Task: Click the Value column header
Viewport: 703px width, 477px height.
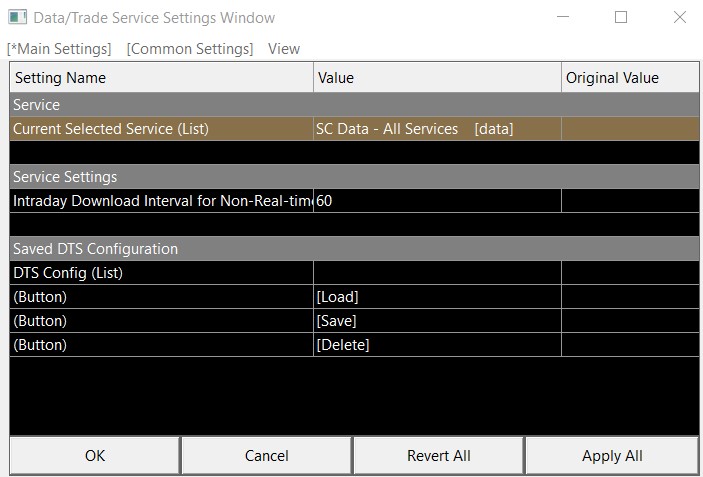Action: 437,77
